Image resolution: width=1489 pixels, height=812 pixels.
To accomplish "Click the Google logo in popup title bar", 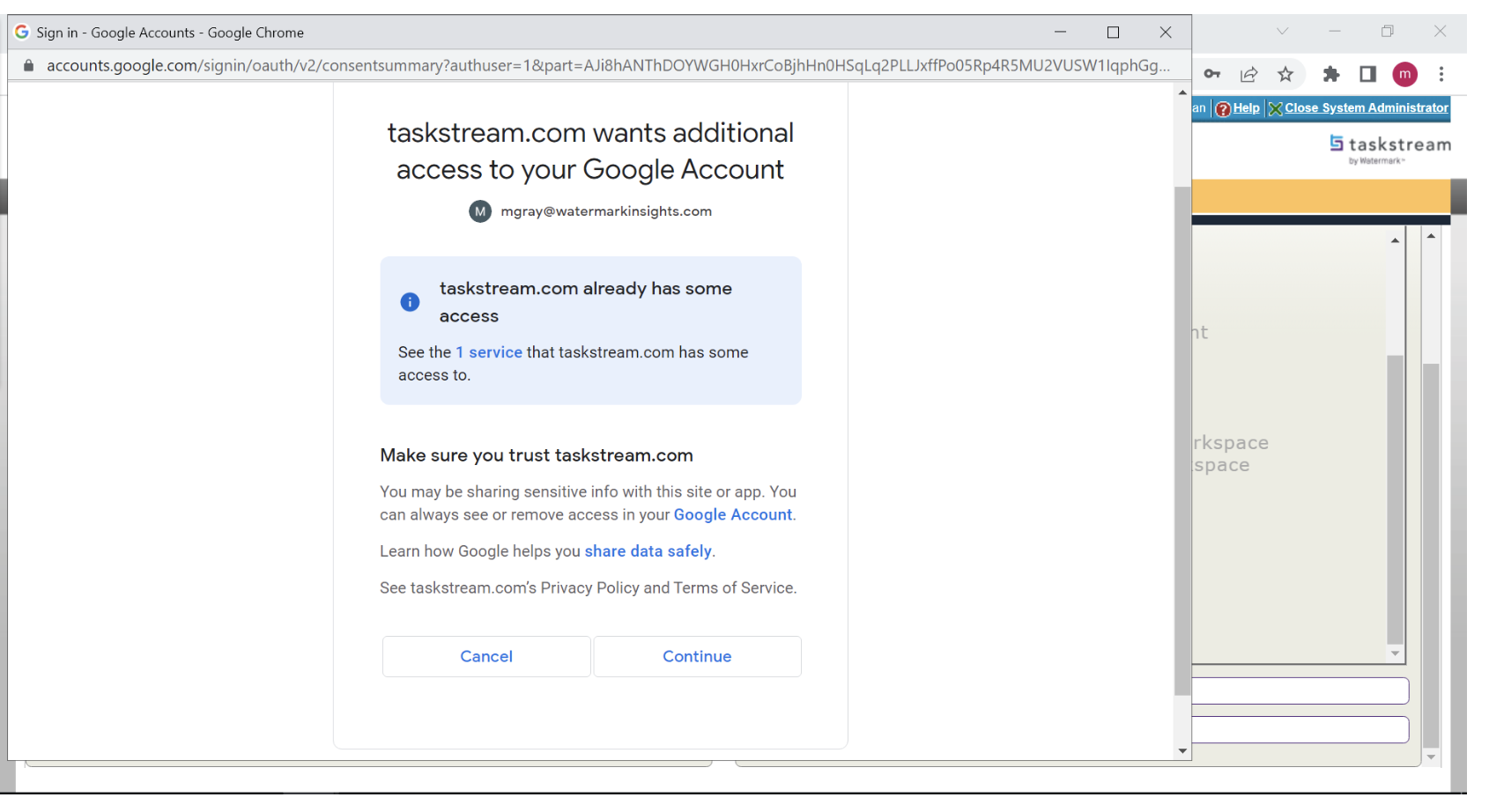I will 22,32.
